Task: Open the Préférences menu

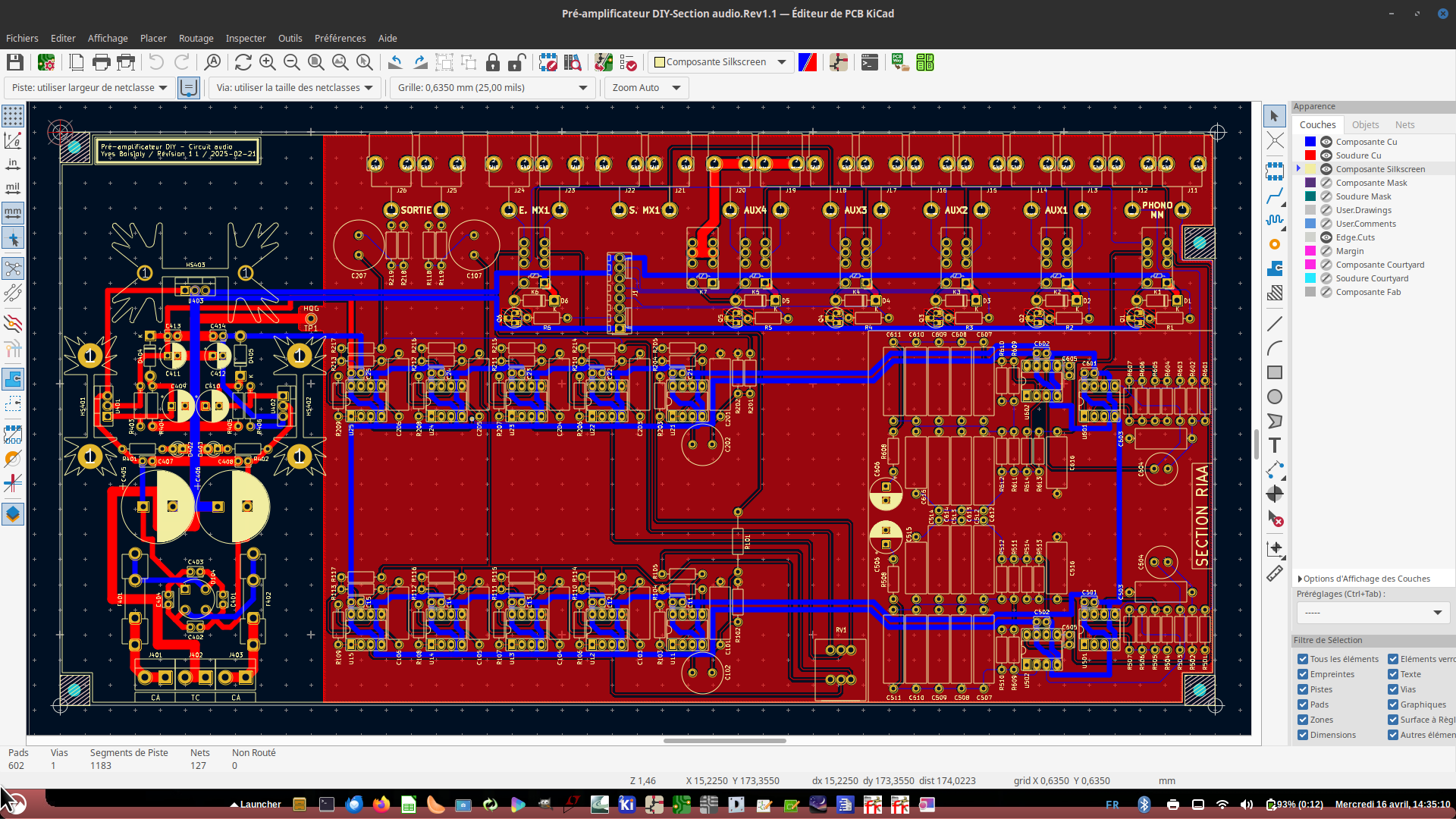Action: coord(340,38)
